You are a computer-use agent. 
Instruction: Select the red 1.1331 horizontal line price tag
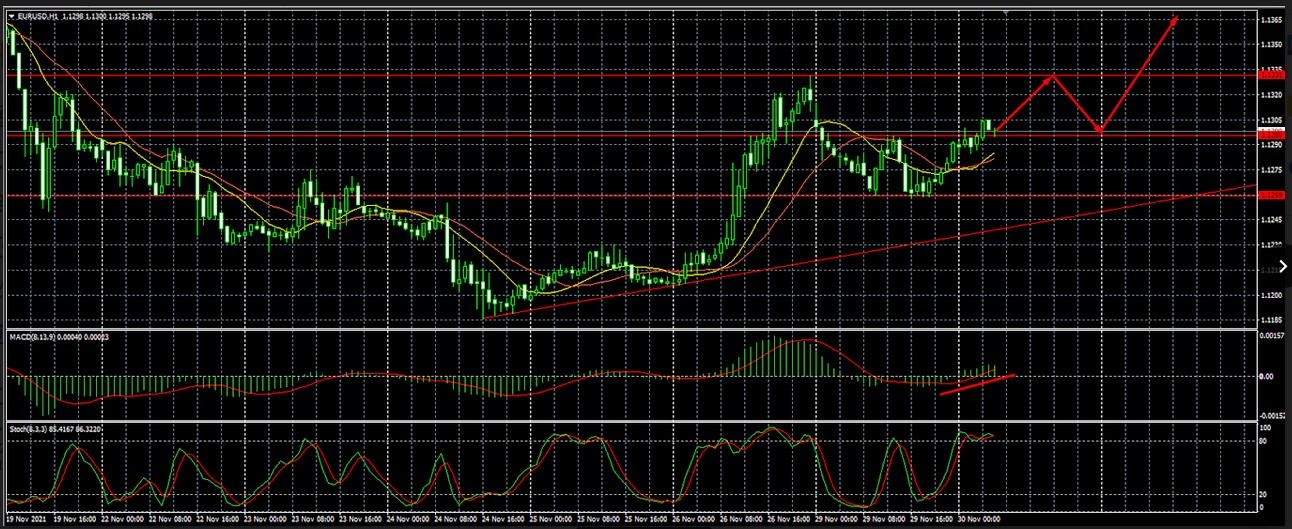tap(1271, 75)
